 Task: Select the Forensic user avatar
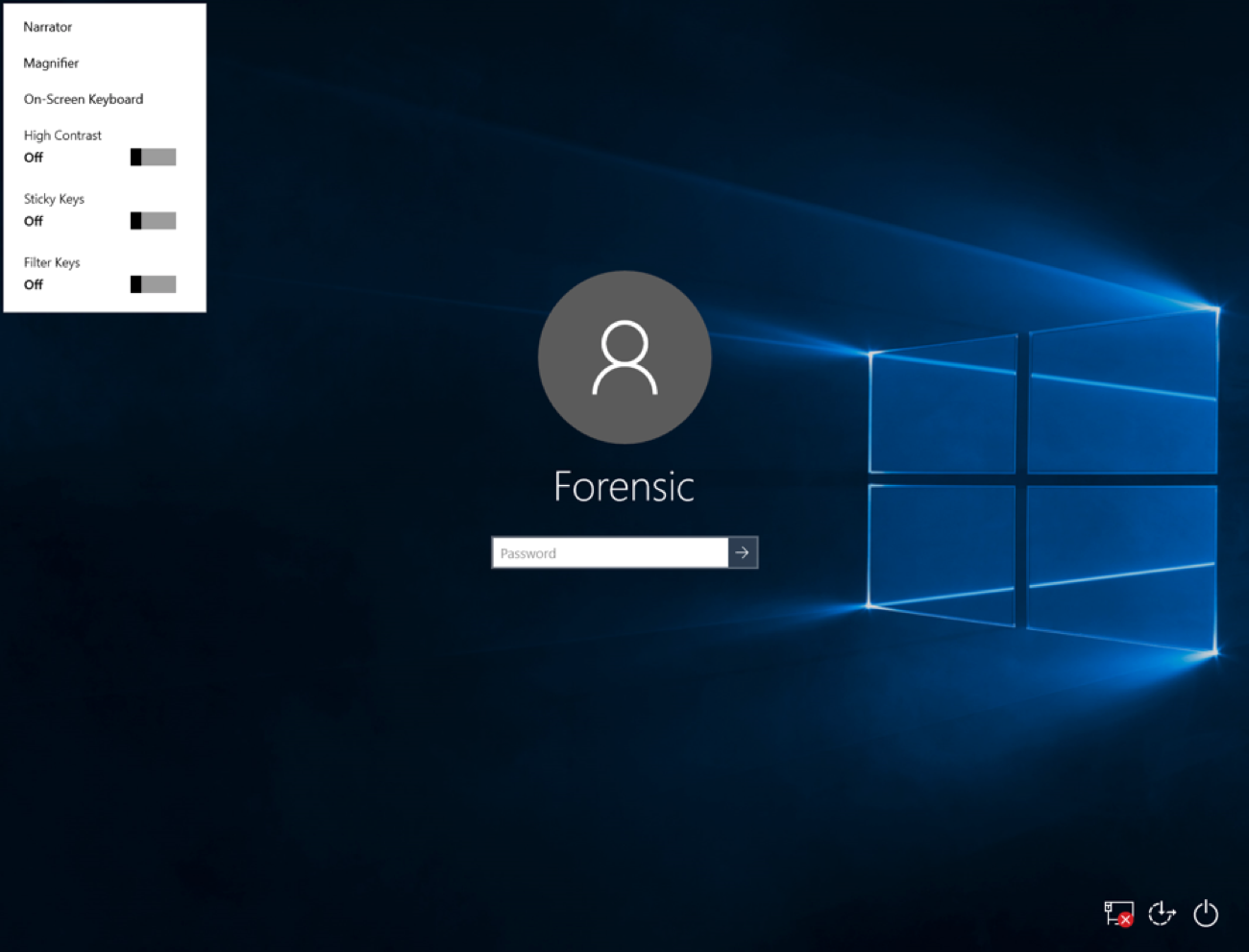tap(624, 357)
